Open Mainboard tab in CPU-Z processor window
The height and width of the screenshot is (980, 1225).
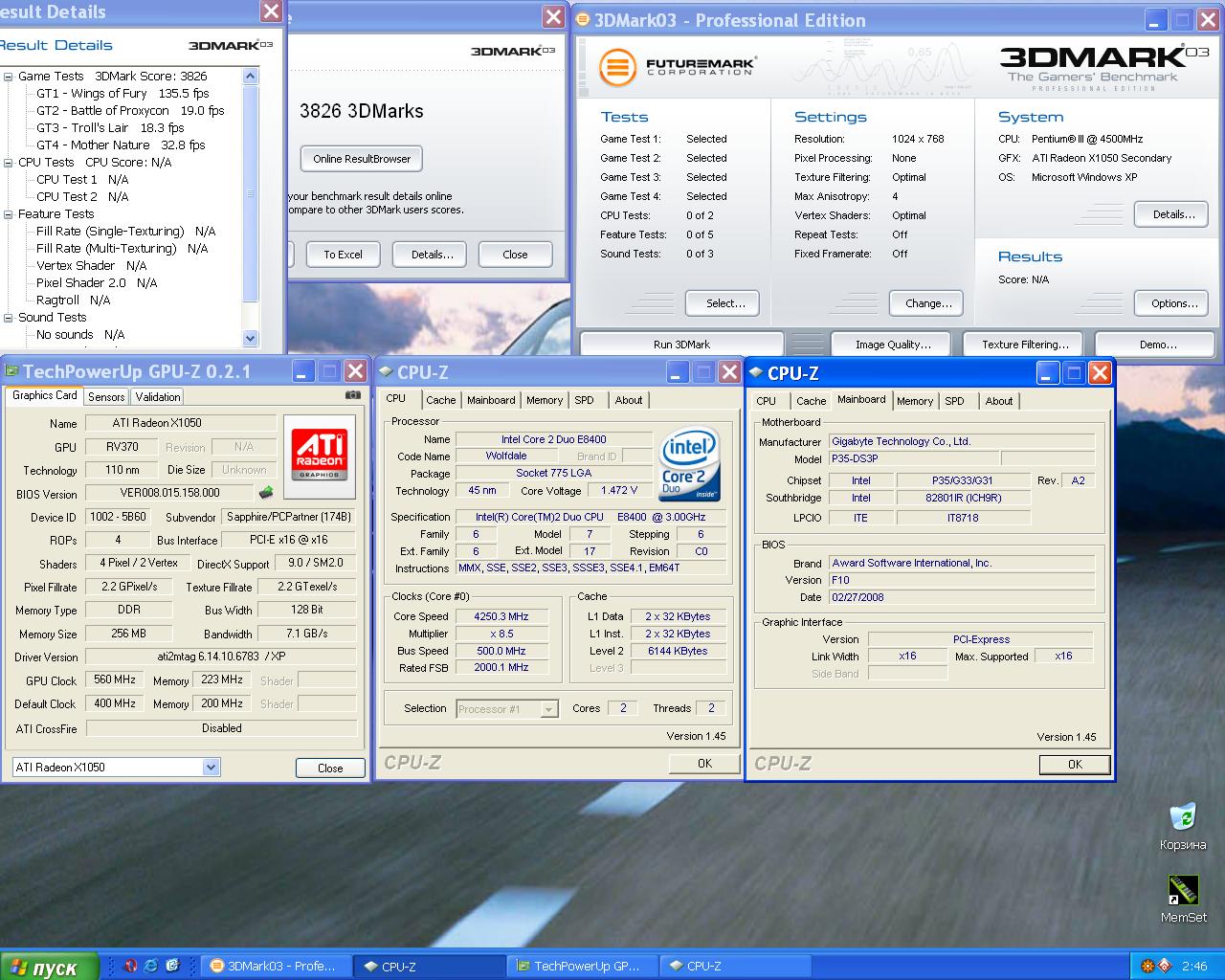(491, 400)
